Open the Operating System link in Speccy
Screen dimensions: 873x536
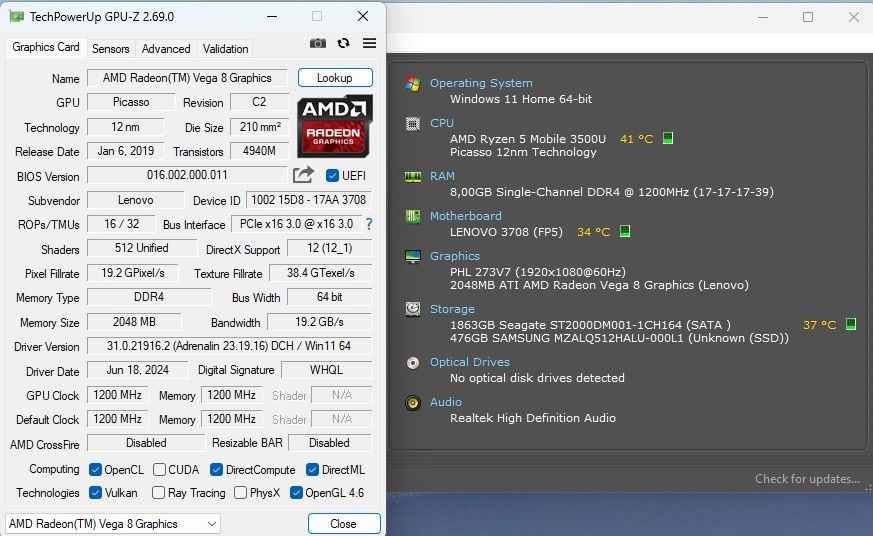481,83
